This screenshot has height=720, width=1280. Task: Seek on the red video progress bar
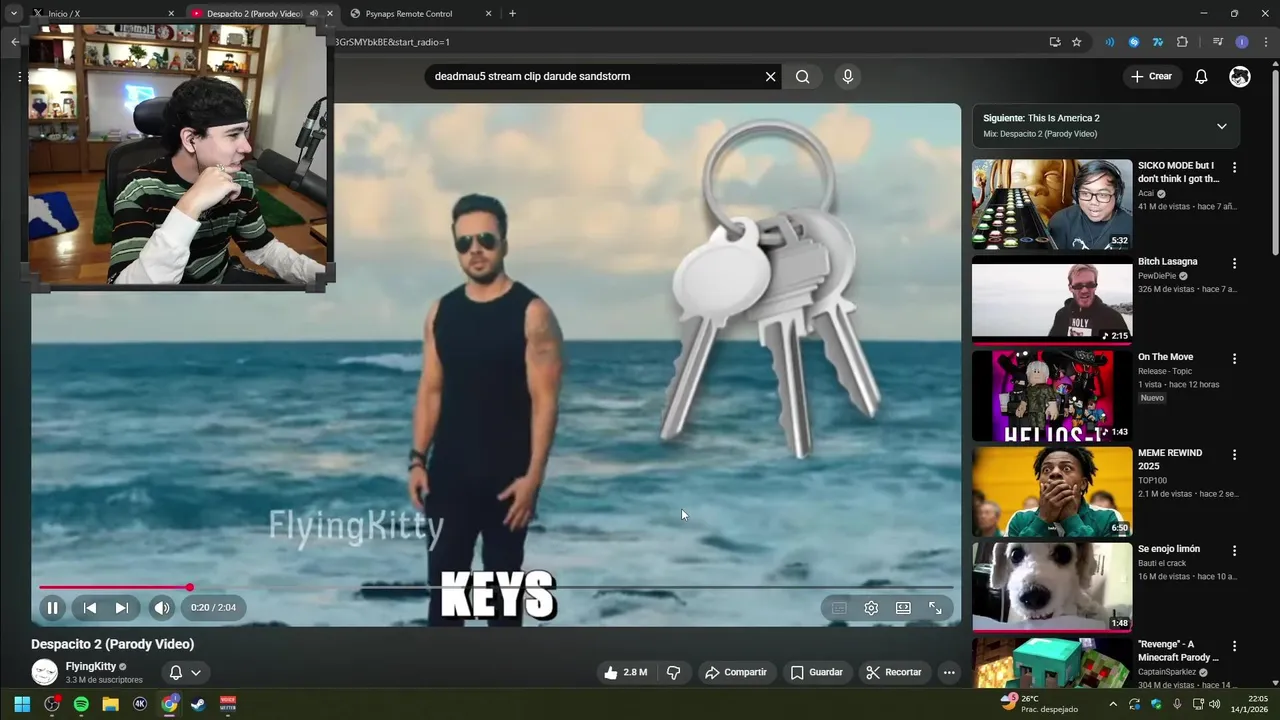point(496,587)
